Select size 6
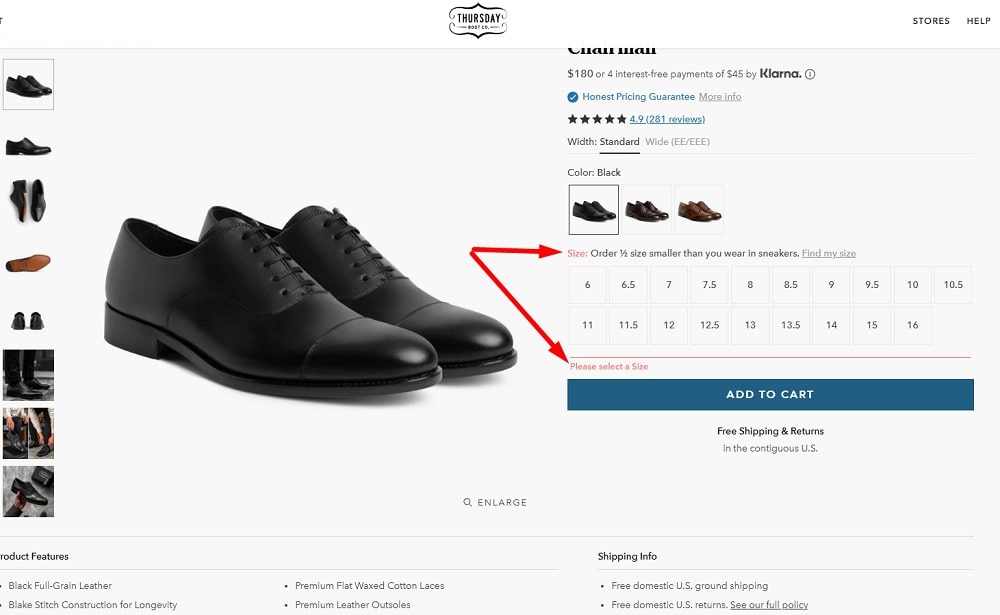 tap(587, 284)
